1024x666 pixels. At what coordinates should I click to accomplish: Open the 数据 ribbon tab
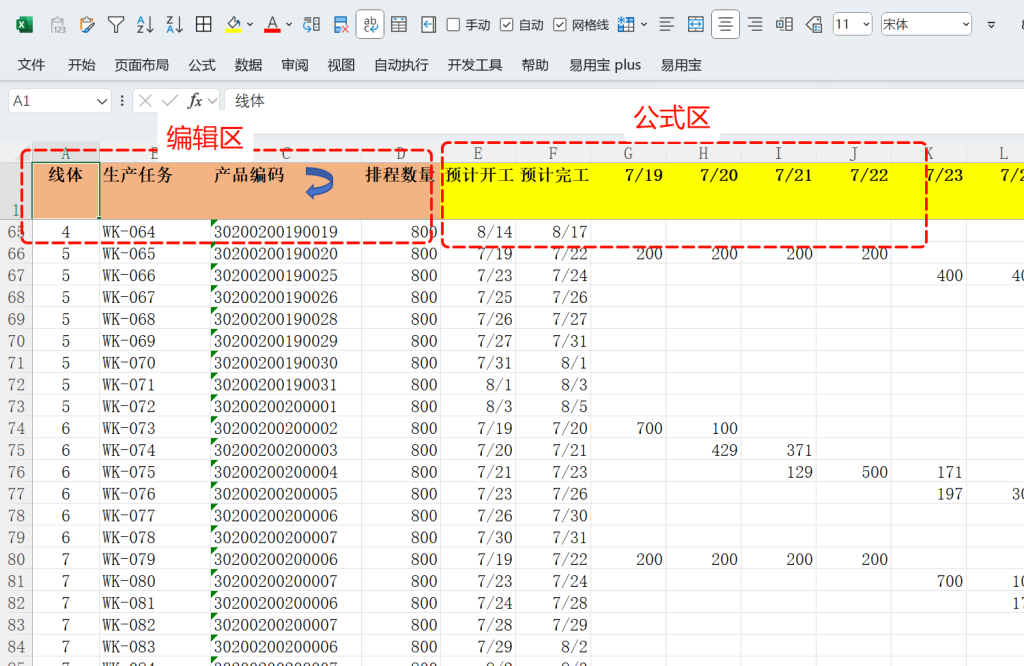point(248,65)
